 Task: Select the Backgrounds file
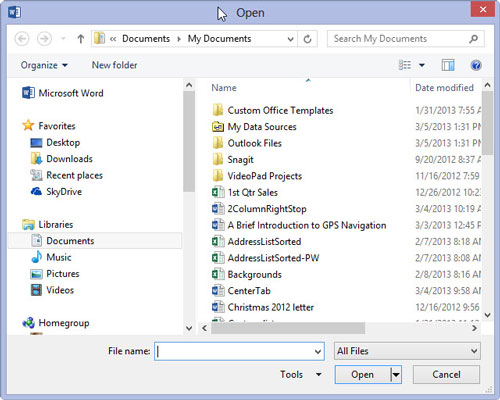247,274
